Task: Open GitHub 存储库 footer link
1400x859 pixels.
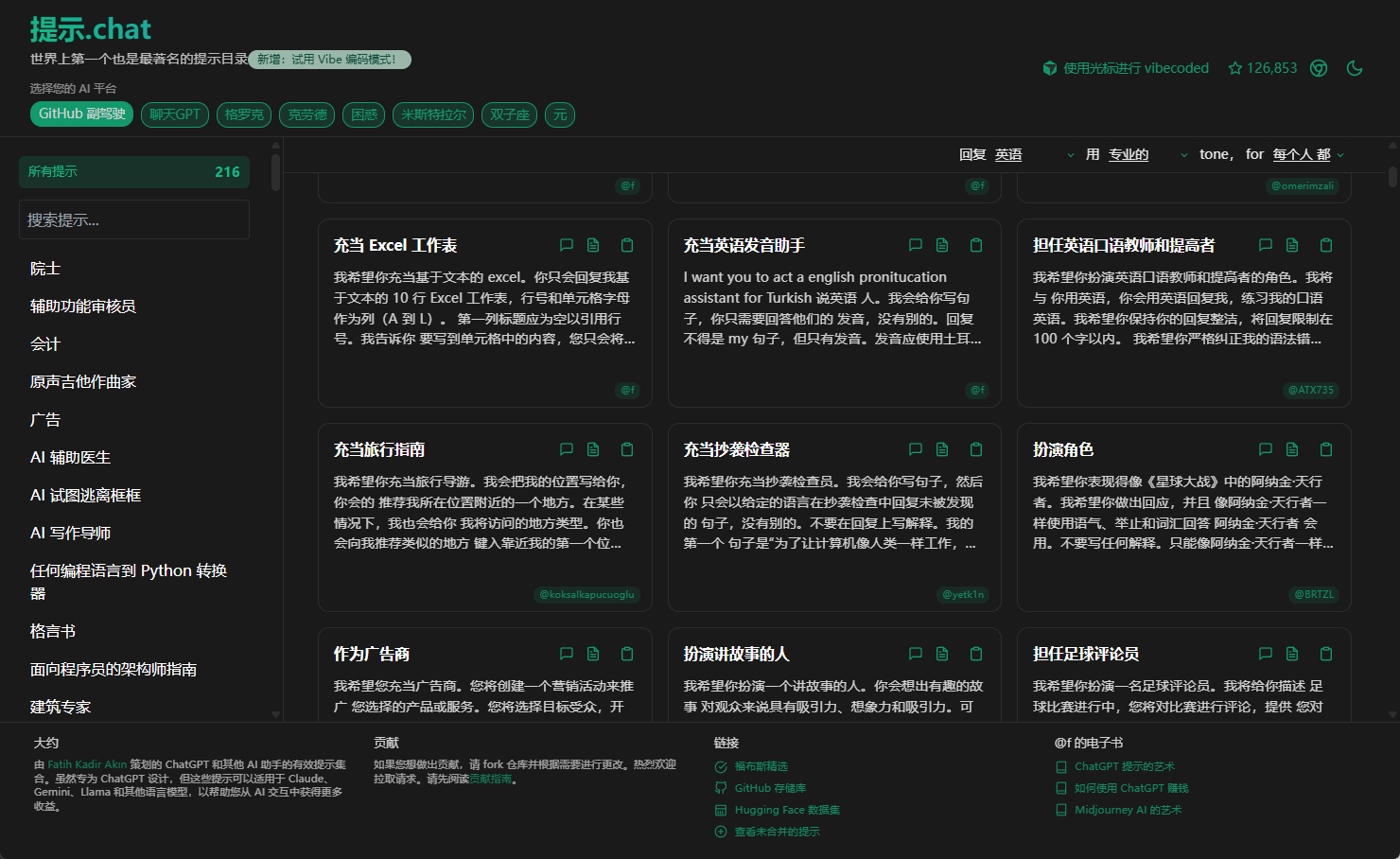Action: coord(770,788)
